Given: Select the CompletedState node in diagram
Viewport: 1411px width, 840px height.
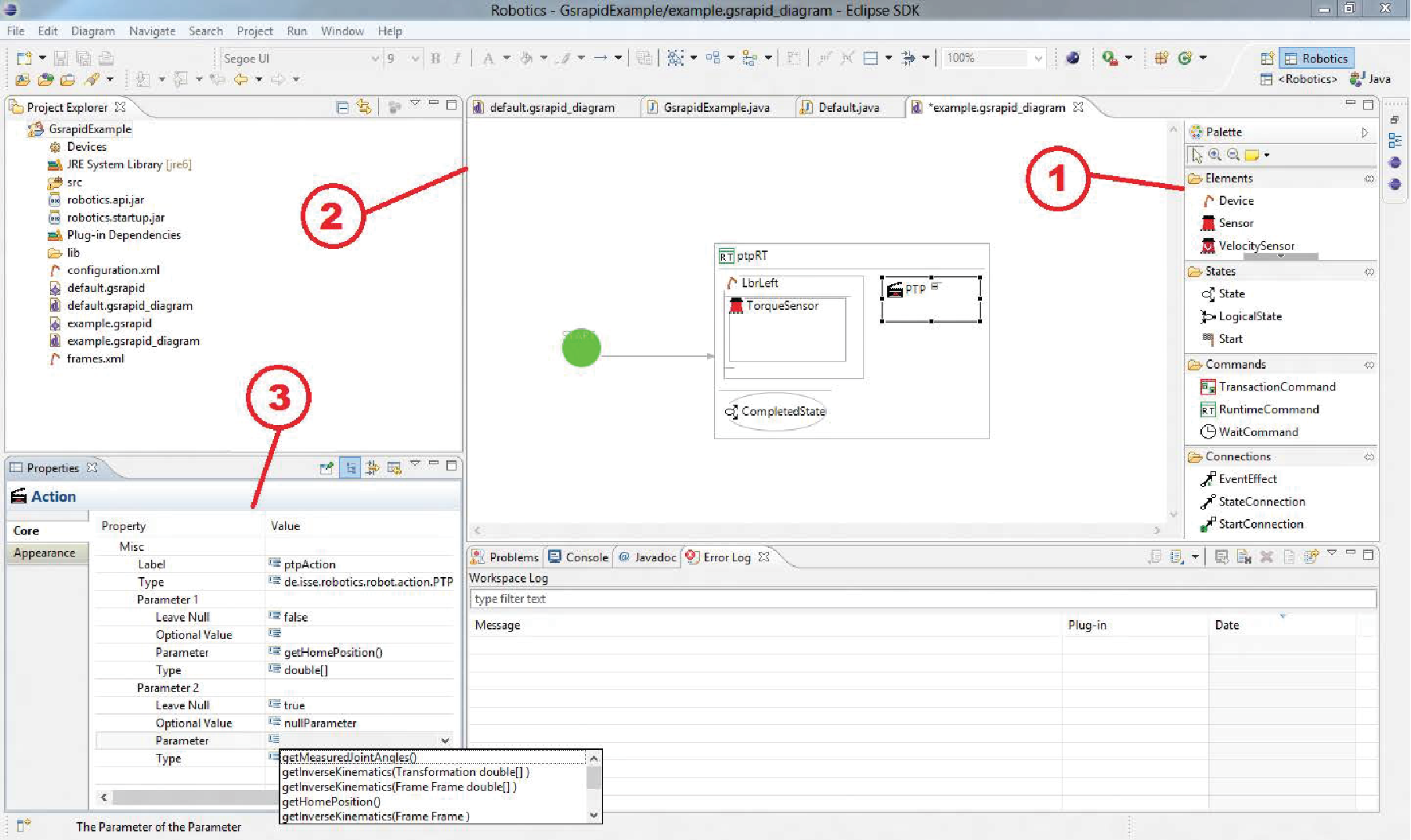Looking at the screenshot, I should (776, 411).
